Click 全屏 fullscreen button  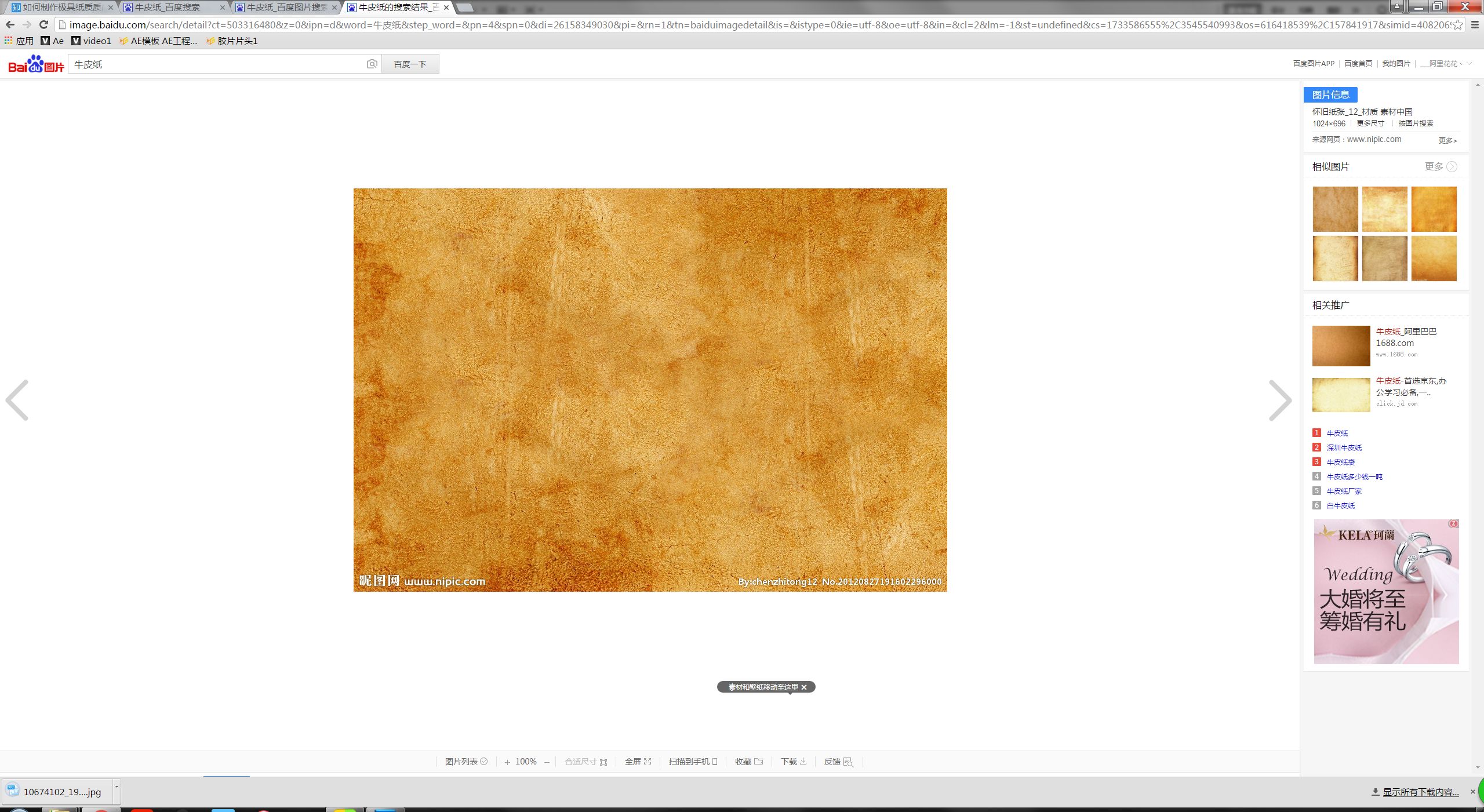638,762
